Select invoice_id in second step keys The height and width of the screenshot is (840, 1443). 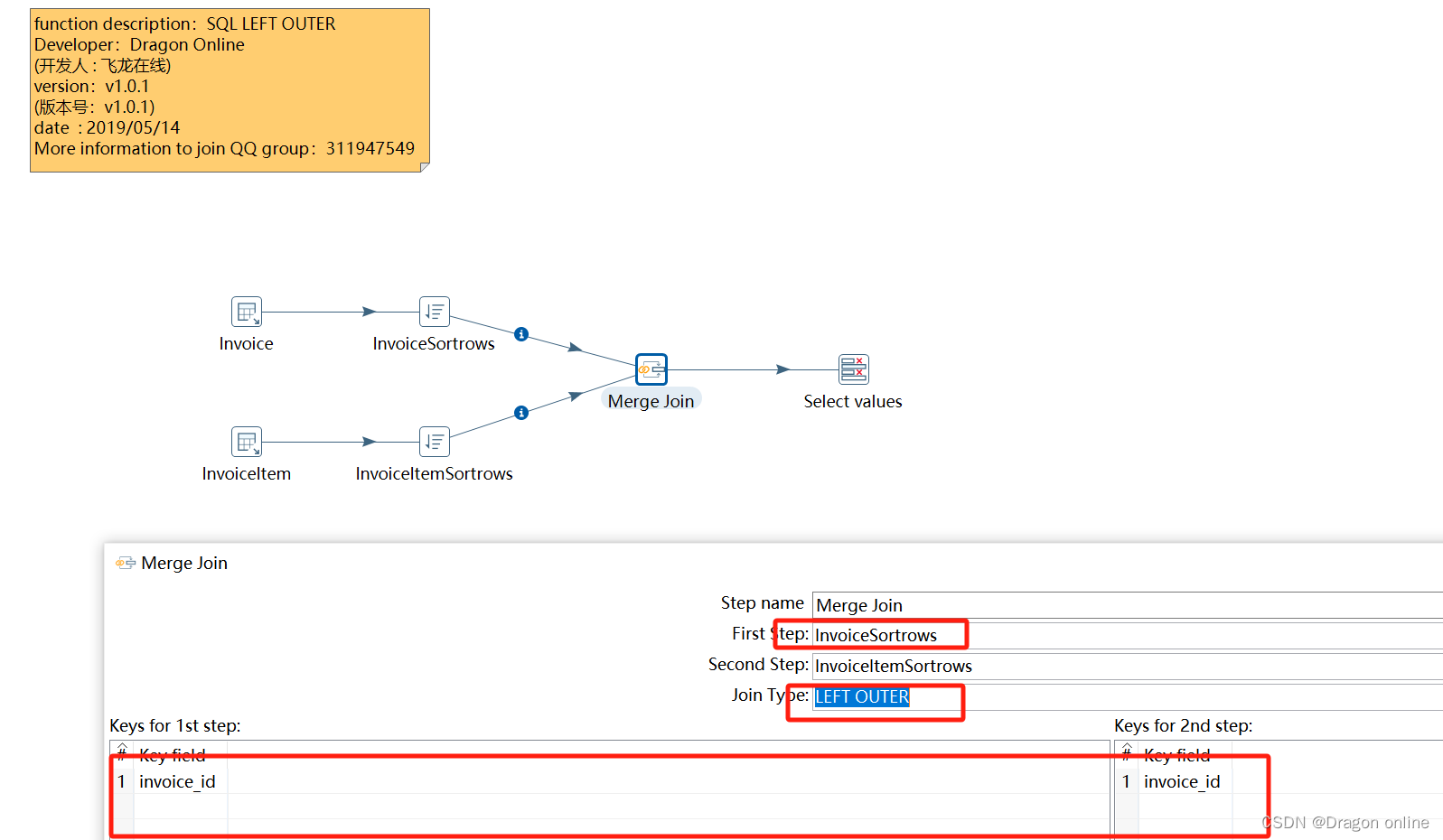pos(1182,781)
